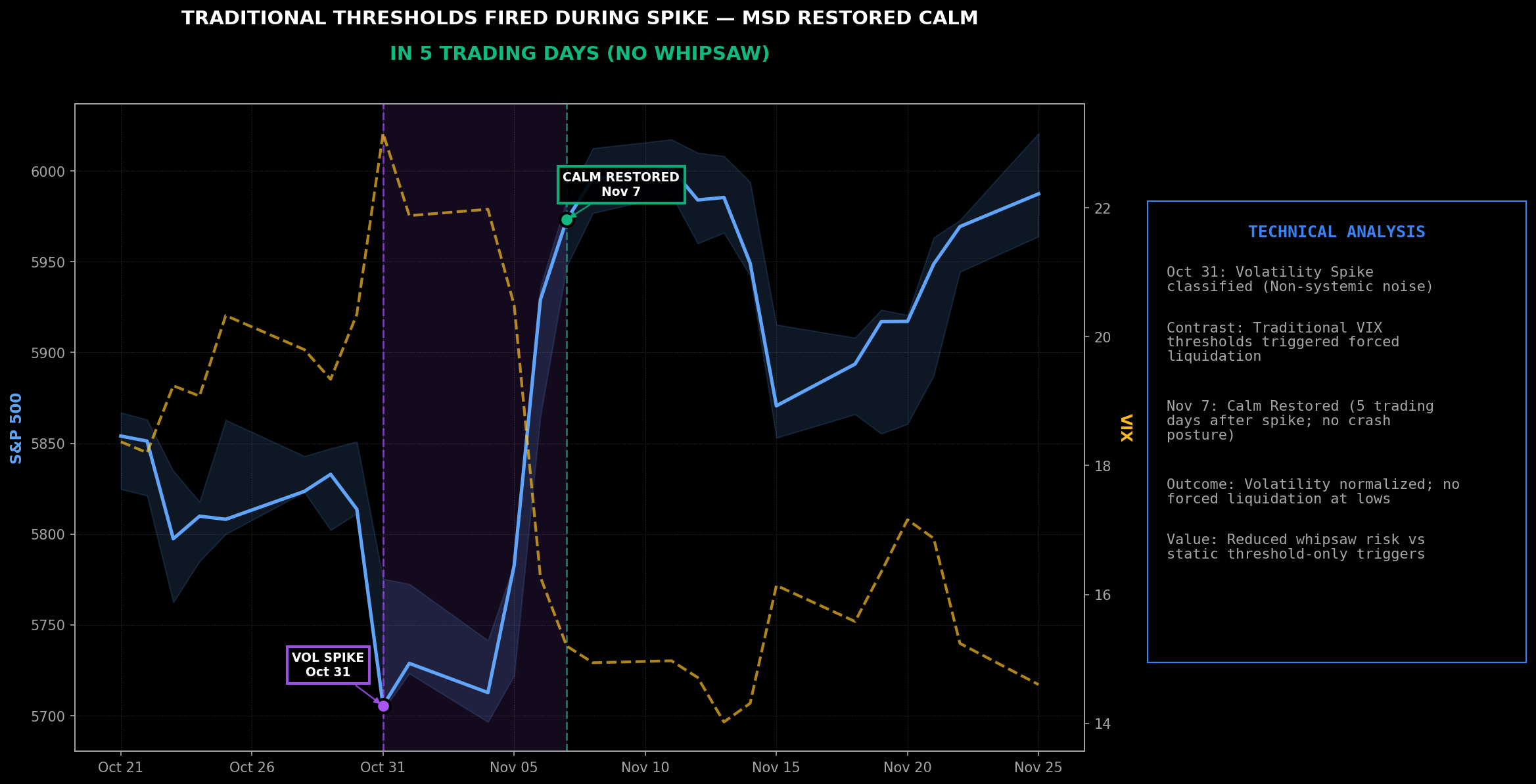Click the purple VOL SPIKE marker dot
Viewport: 1536px width, 784px height.
point(383,706)
